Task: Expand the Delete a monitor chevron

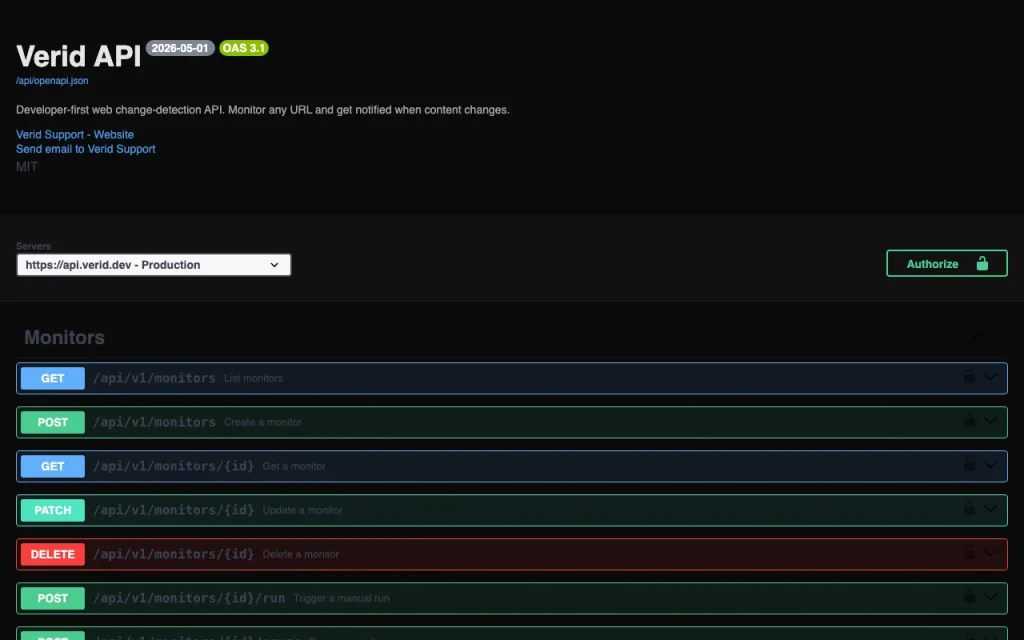Action: pyautogui.click(x=991, y=552)
